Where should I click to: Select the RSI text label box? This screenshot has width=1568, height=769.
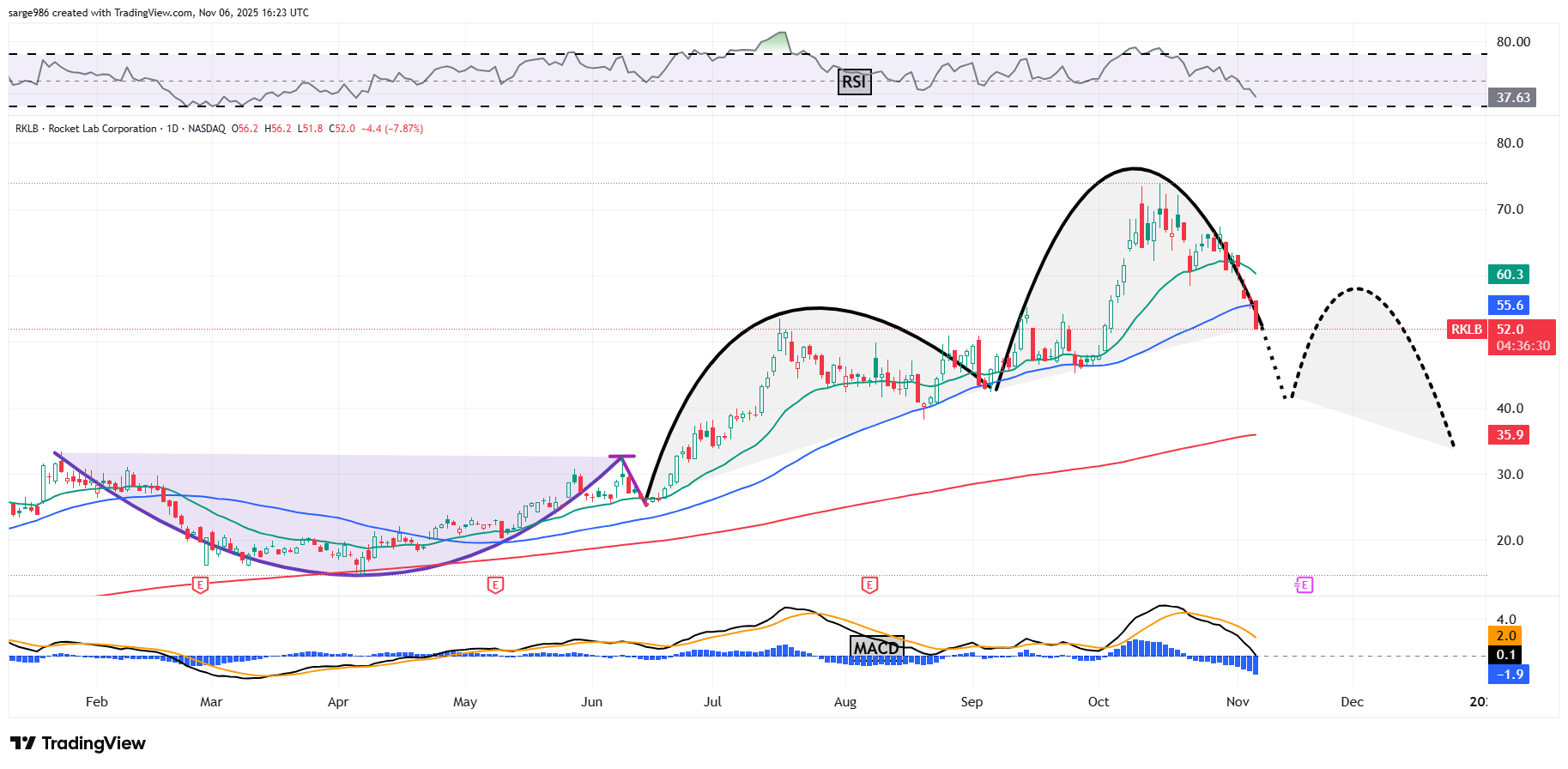pos(854,82)
